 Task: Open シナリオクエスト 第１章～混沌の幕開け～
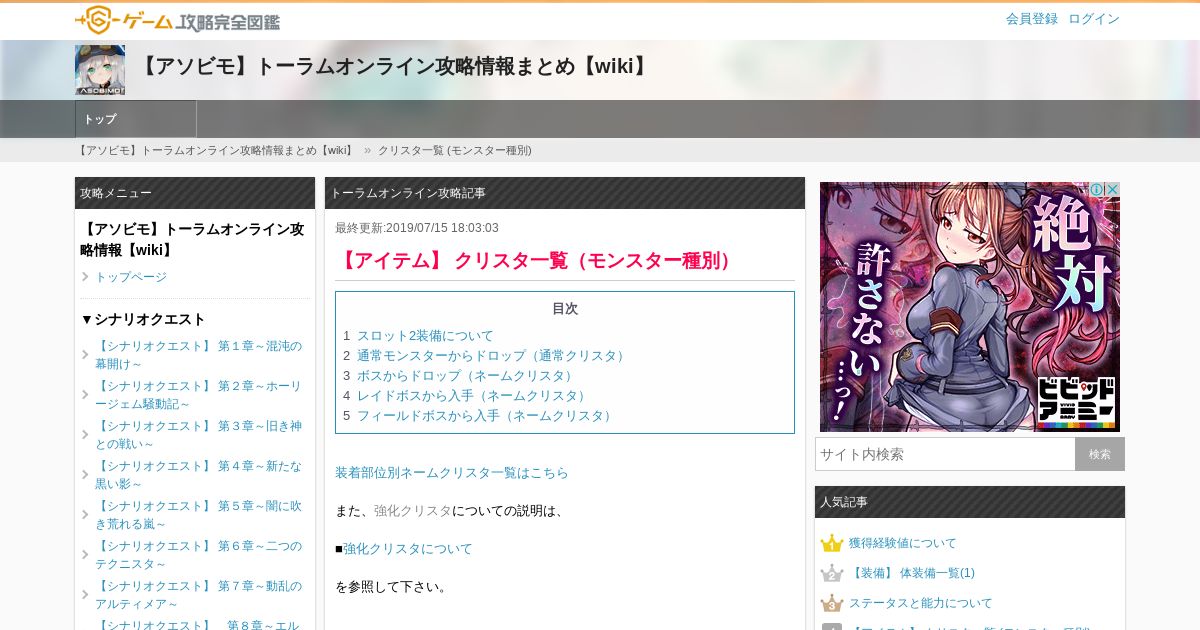click(x=198, y=355)
